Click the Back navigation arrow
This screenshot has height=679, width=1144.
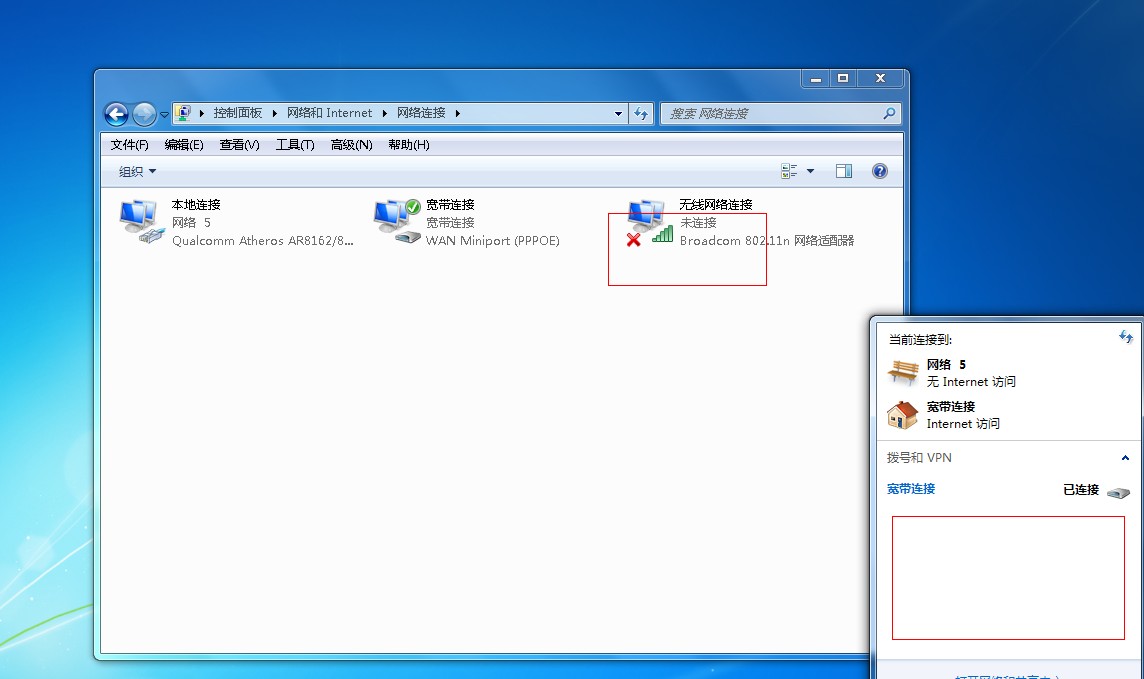pos(116,114)
